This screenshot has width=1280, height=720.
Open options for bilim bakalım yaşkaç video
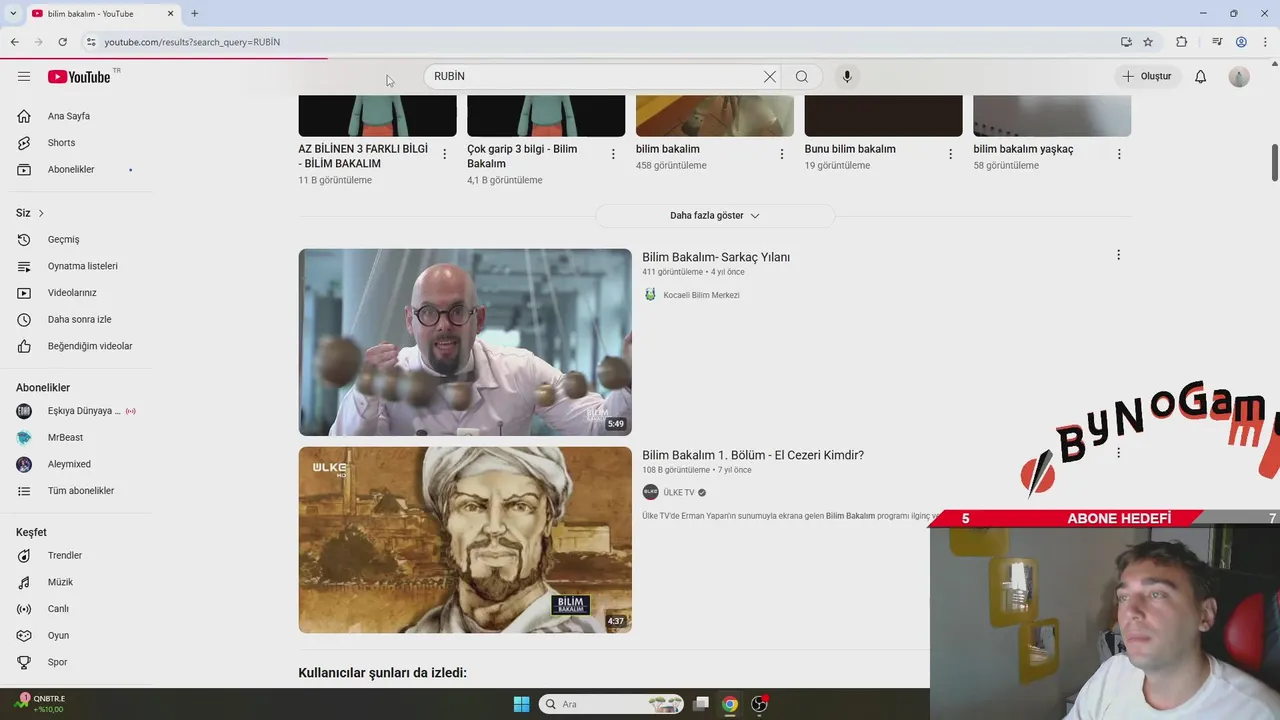pyautogui.click(x=1119, y=154)
